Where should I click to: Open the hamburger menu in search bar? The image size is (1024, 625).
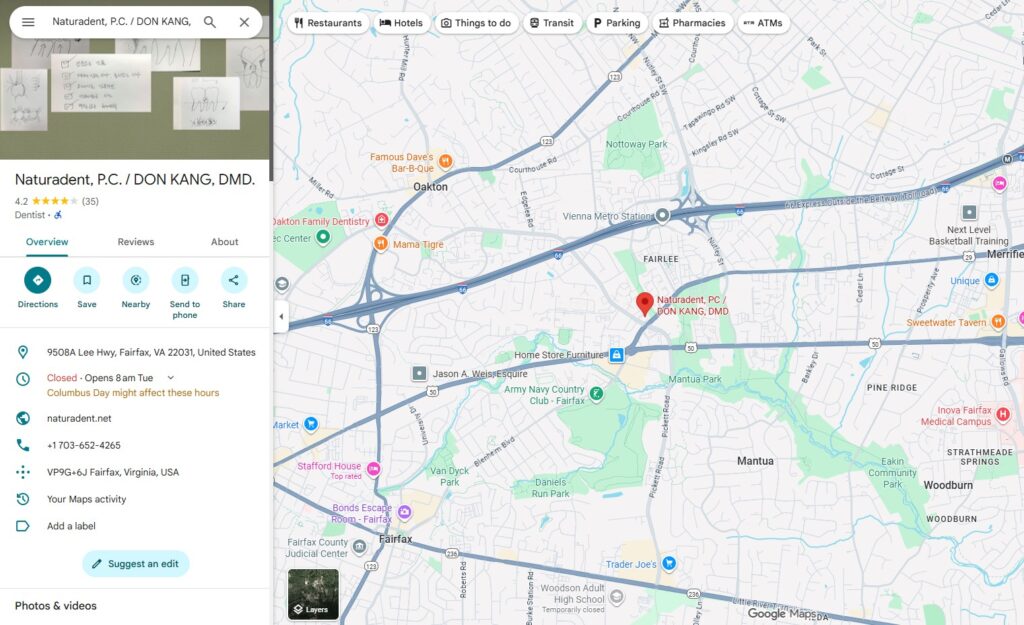click(28, 22)
